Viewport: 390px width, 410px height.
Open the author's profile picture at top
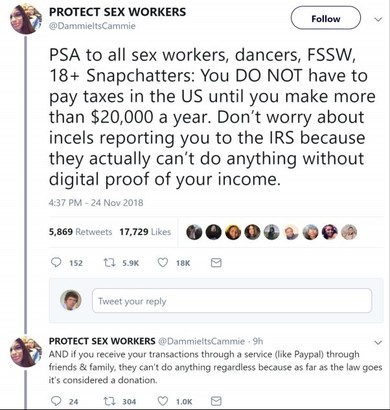click(26, 19)
